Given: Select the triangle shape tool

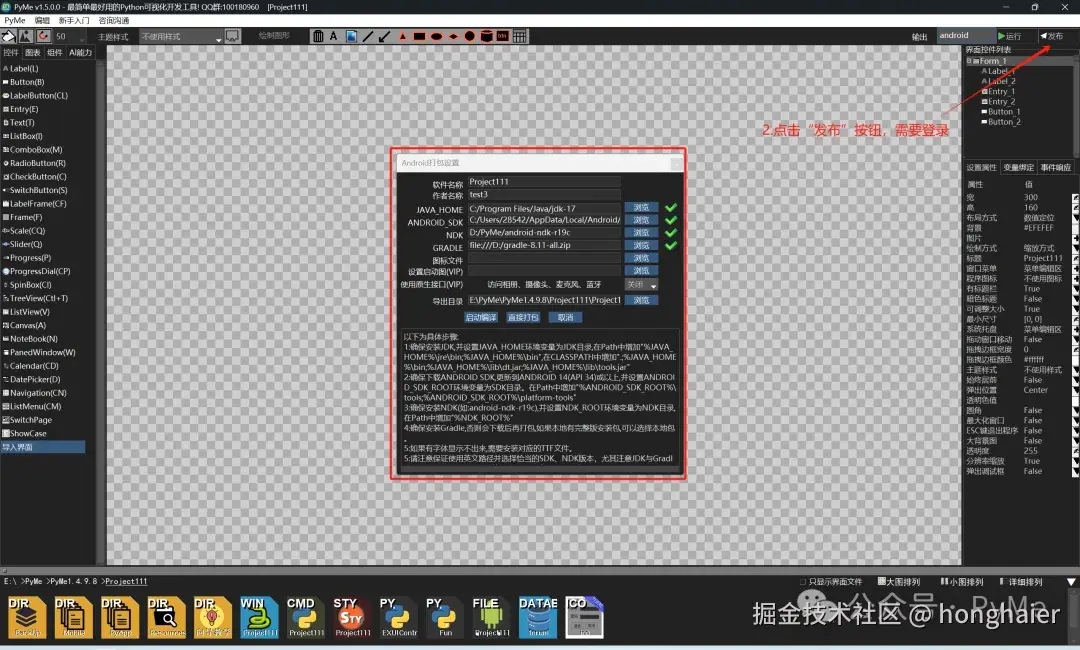Looking at the screenshot, I should (402, 36).
